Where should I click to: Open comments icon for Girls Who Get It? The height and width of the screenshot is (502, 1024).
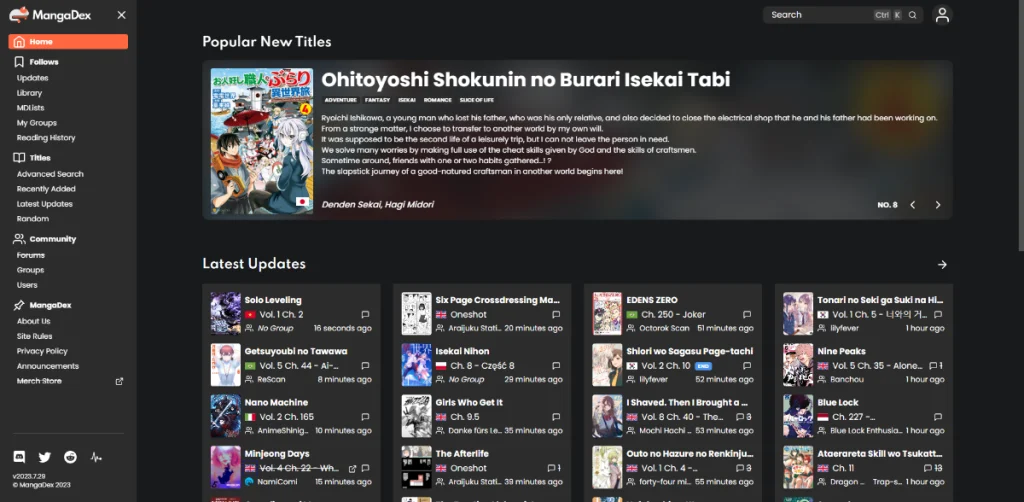(556, 416)
